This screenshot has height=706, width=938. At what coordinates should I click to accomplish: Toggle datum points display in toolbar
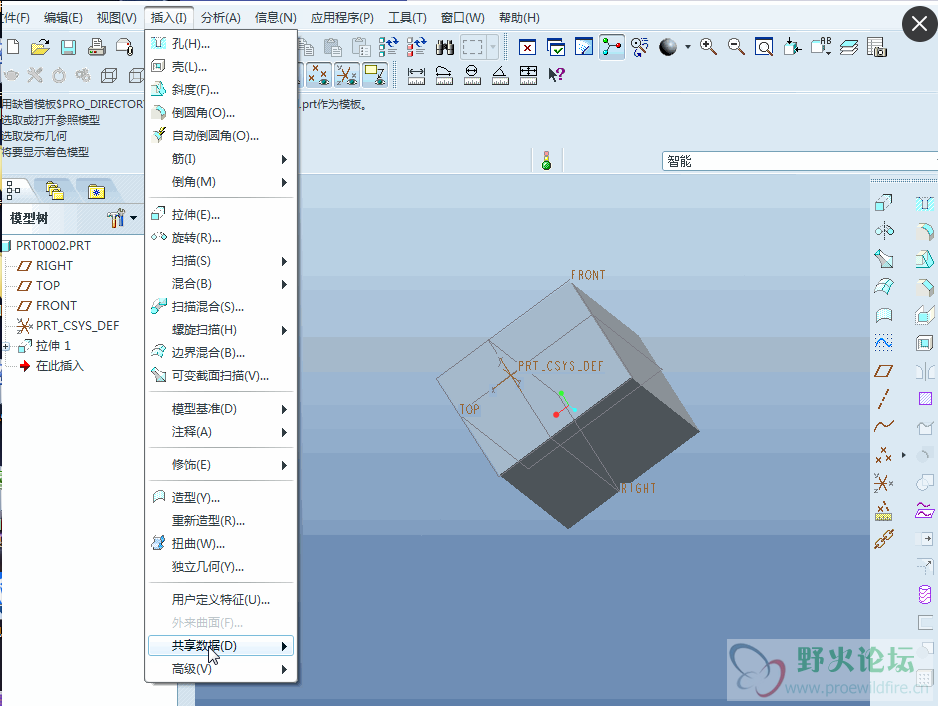pyautogui.click(x=319, y=75)
